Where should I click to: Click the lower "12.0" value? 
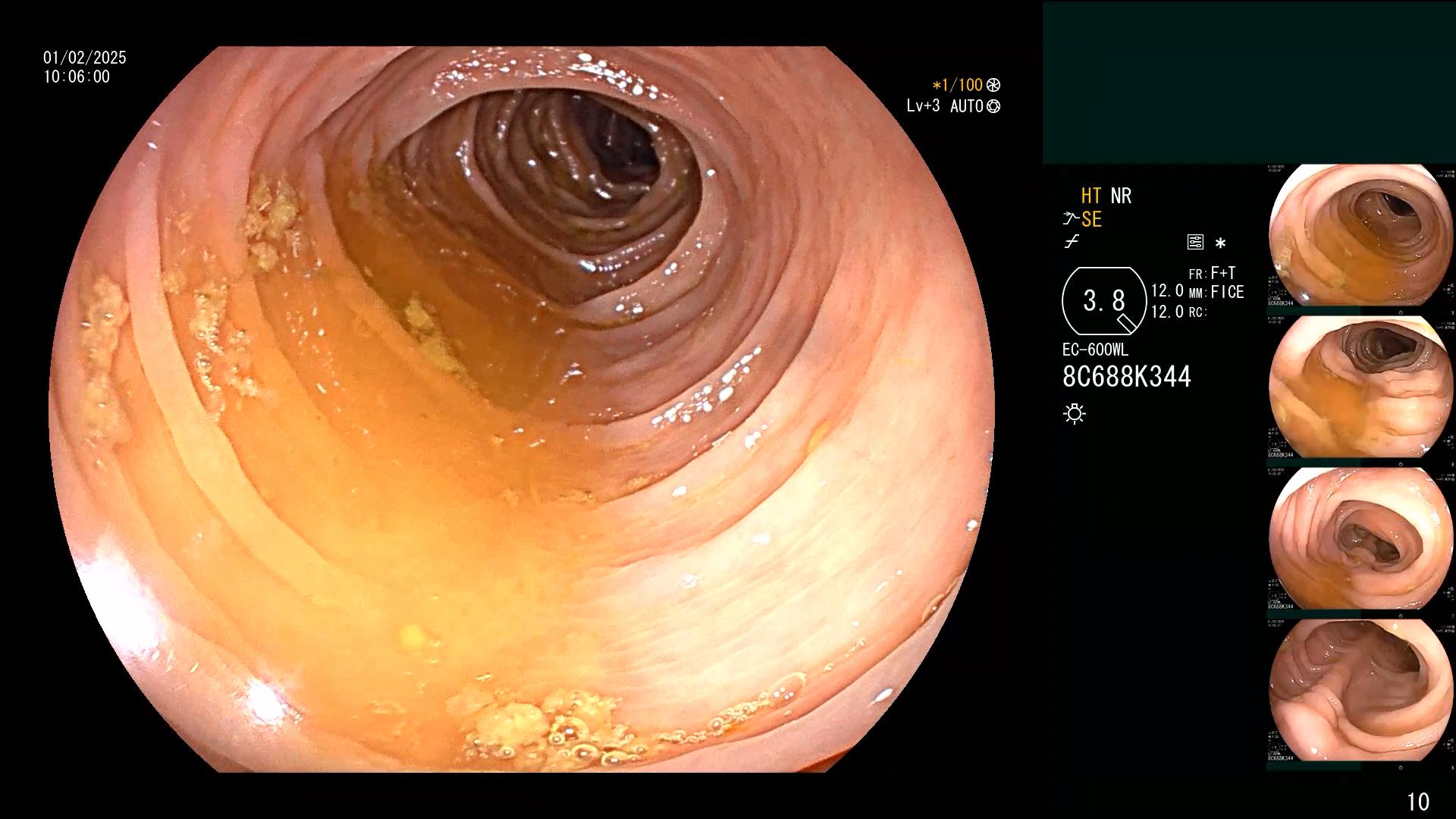click(x=1167, y=312)
